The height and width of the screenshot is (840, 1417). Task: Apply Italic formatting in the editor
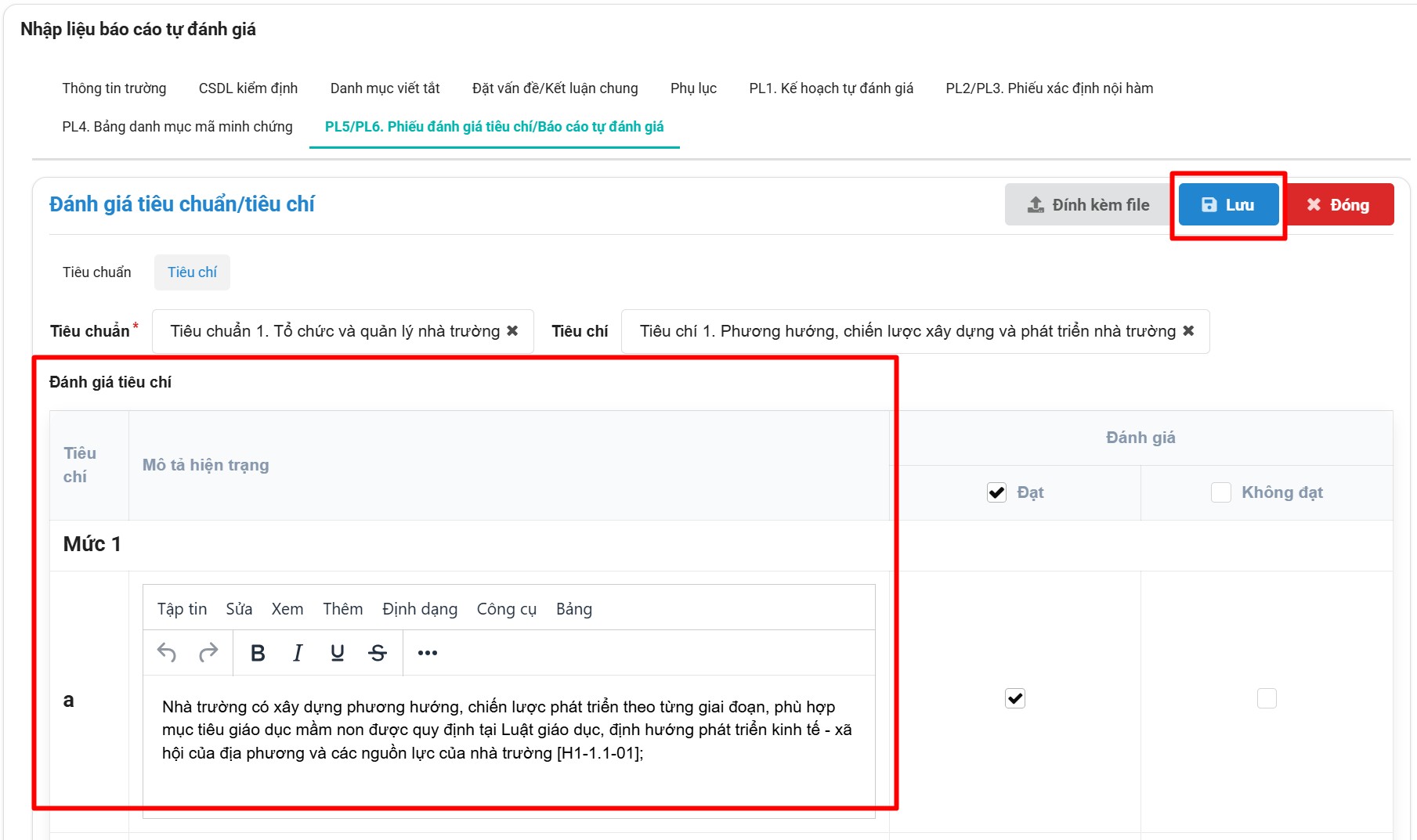point(298,652)
